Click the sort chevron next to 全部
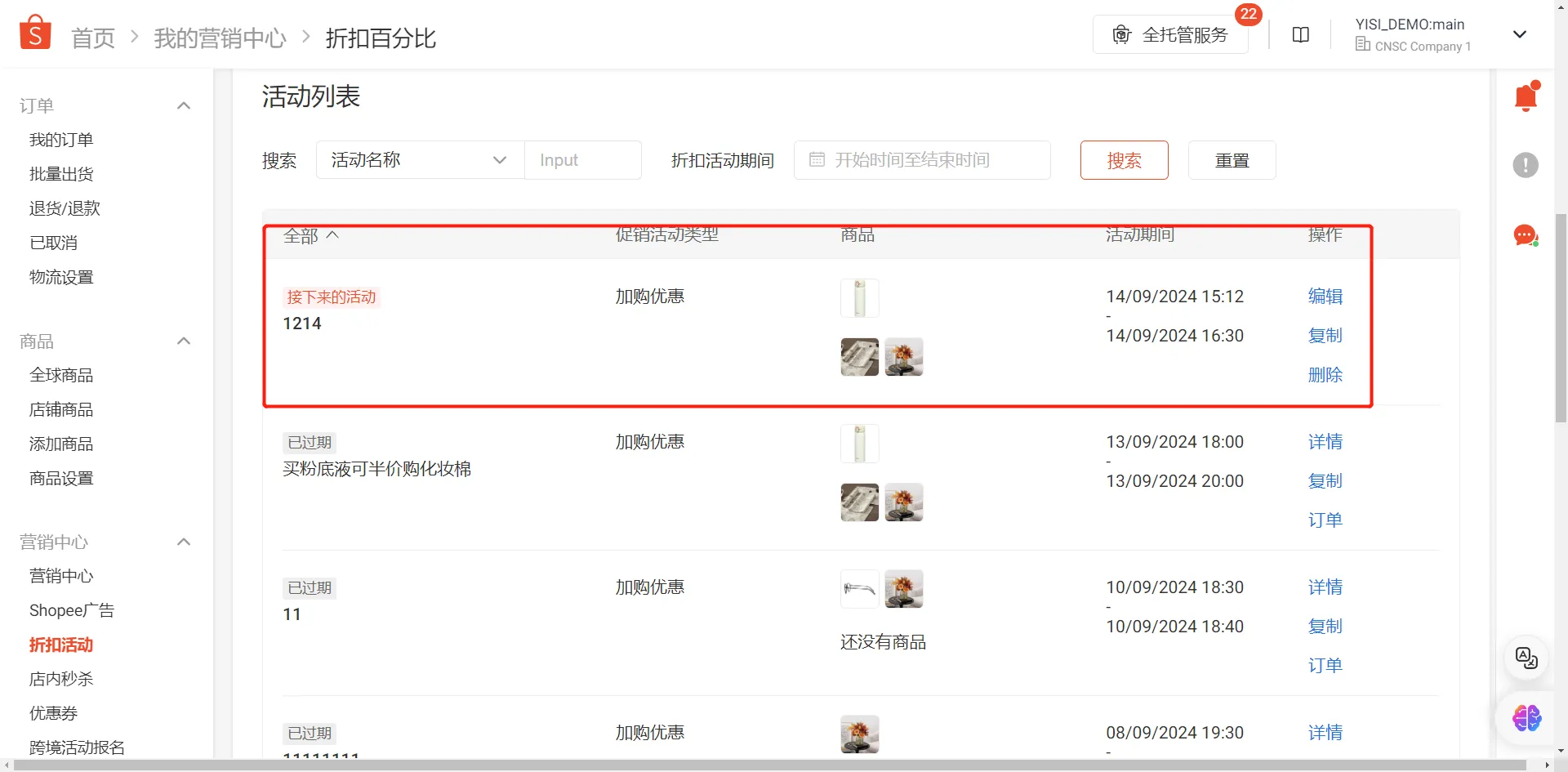 click(x=333, y=234)
